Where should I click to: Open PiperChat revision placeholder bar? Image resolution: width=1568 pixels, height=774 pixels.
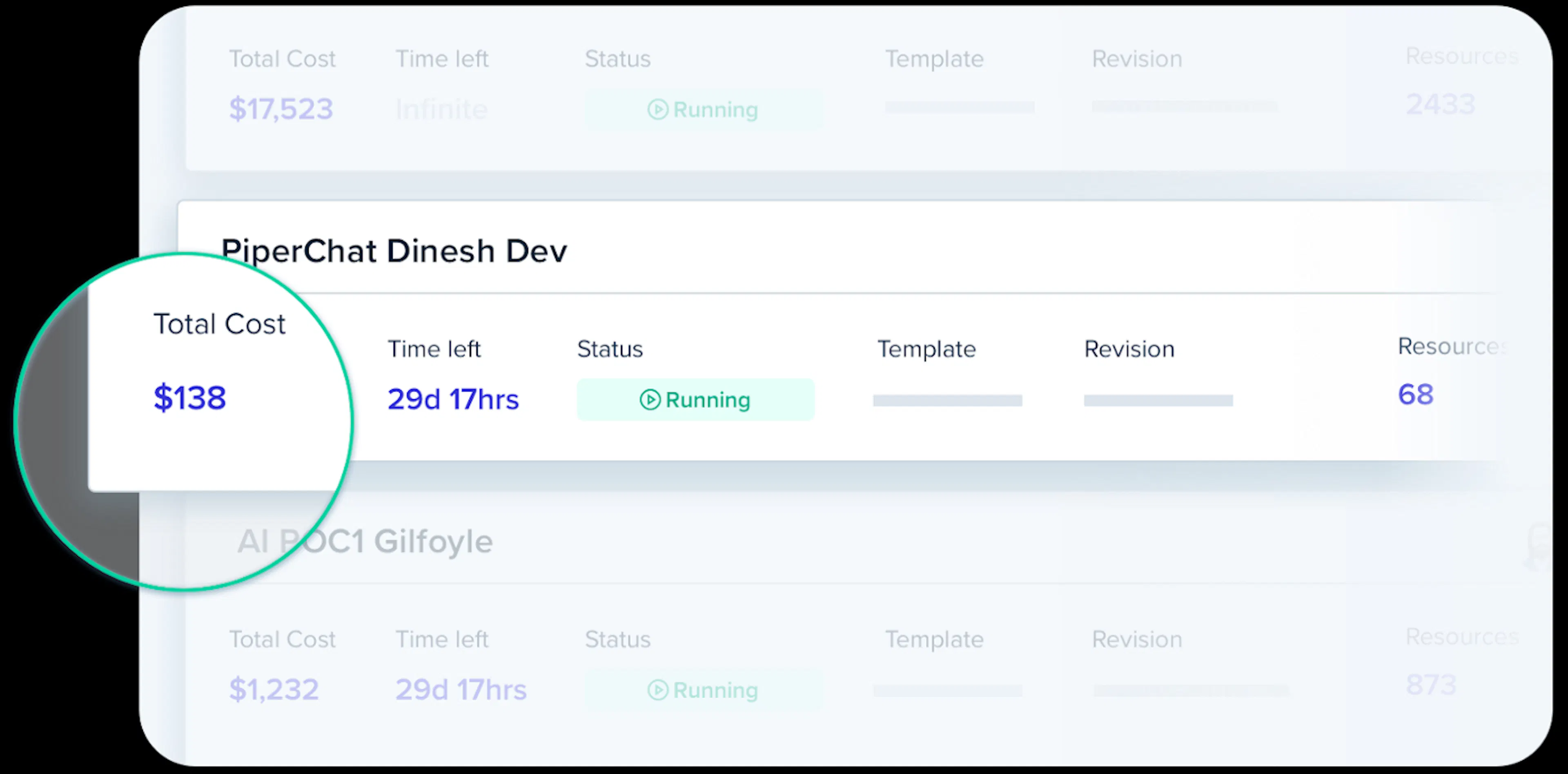coord(1158,401)
